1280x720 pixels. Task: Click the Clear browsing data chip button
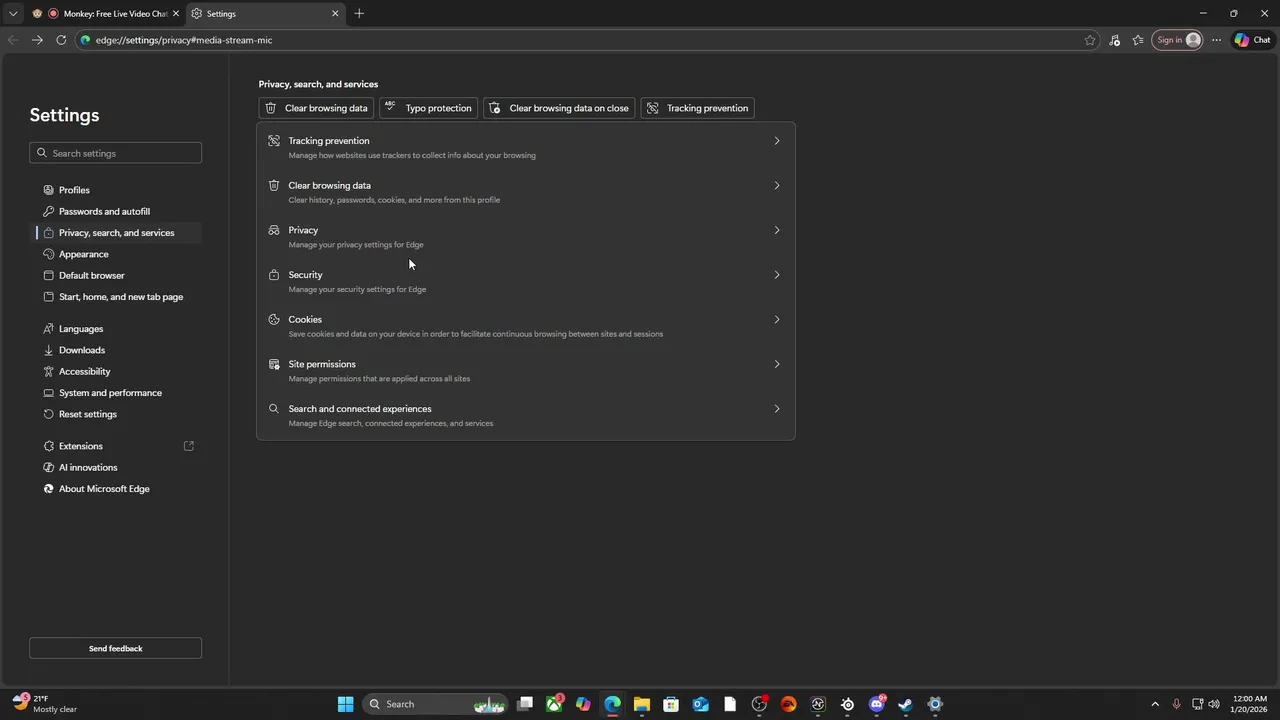coord(316,108)
